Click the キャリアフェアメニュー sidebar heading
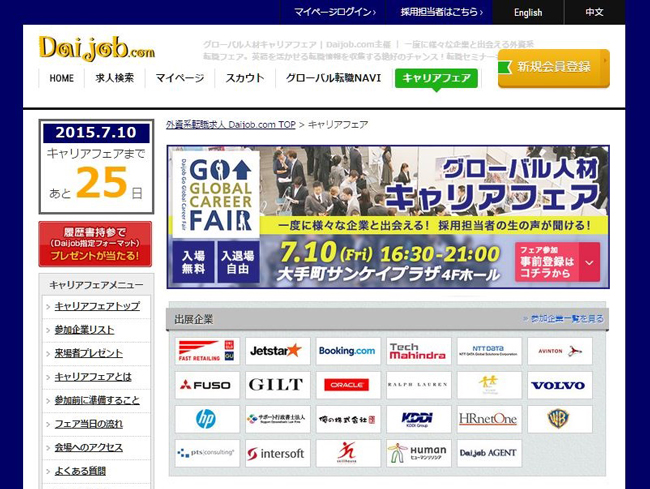The height and width of the screenshot is (489, 650). [x=96, y=285]
